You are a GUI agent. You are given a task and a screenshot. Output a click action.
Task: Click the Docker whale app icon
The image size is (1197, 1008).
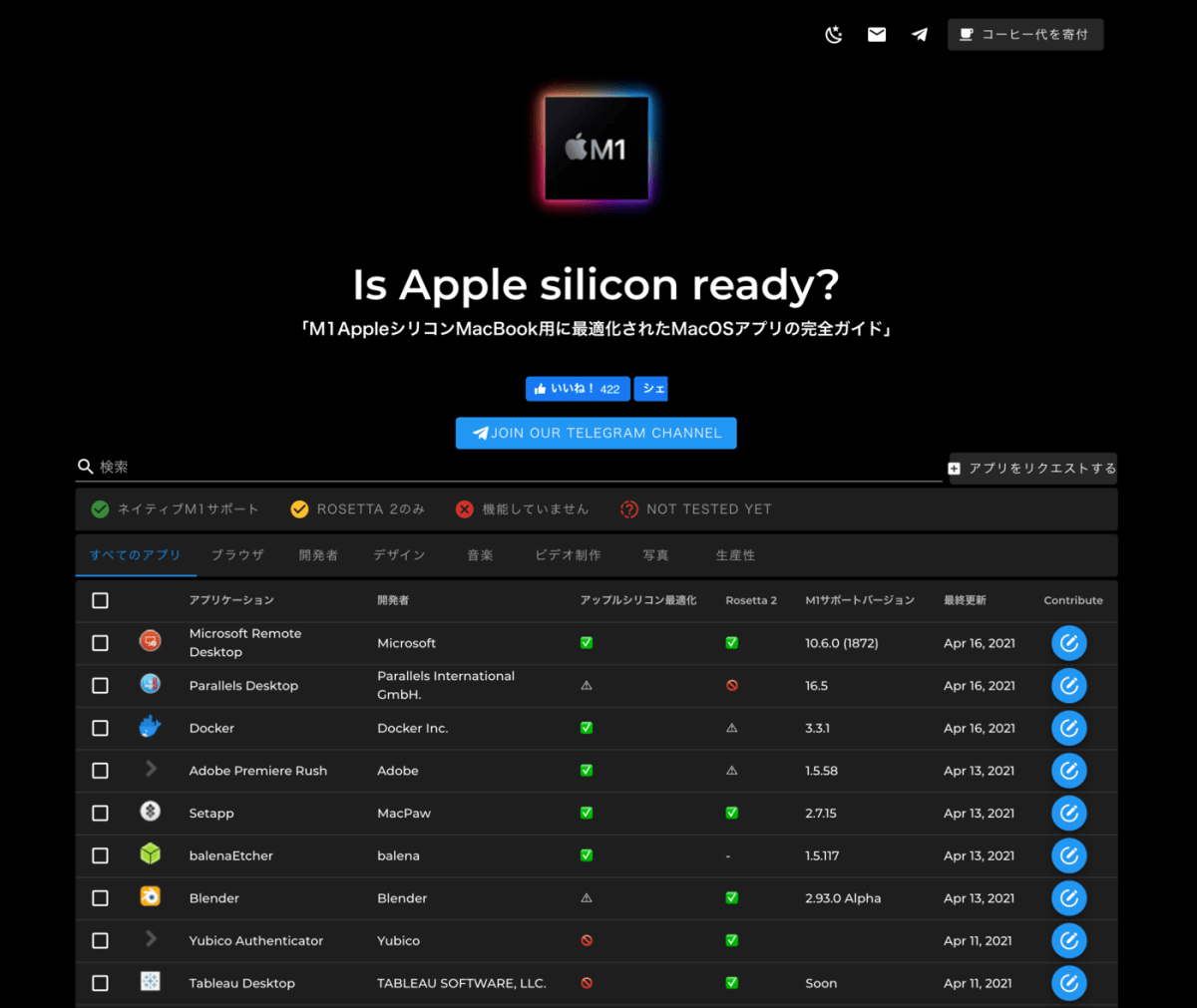click(x=151, y=726)
